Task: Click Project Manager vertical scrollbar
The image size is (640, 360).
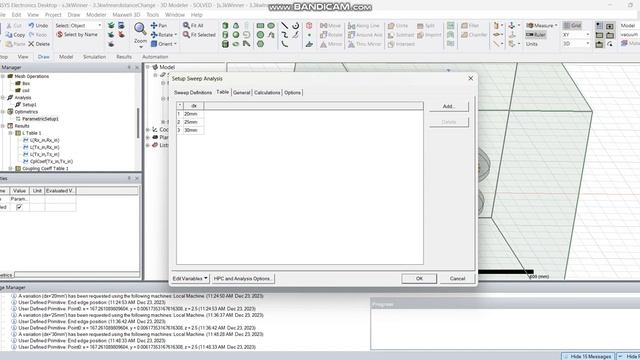Action: [138, 122]
